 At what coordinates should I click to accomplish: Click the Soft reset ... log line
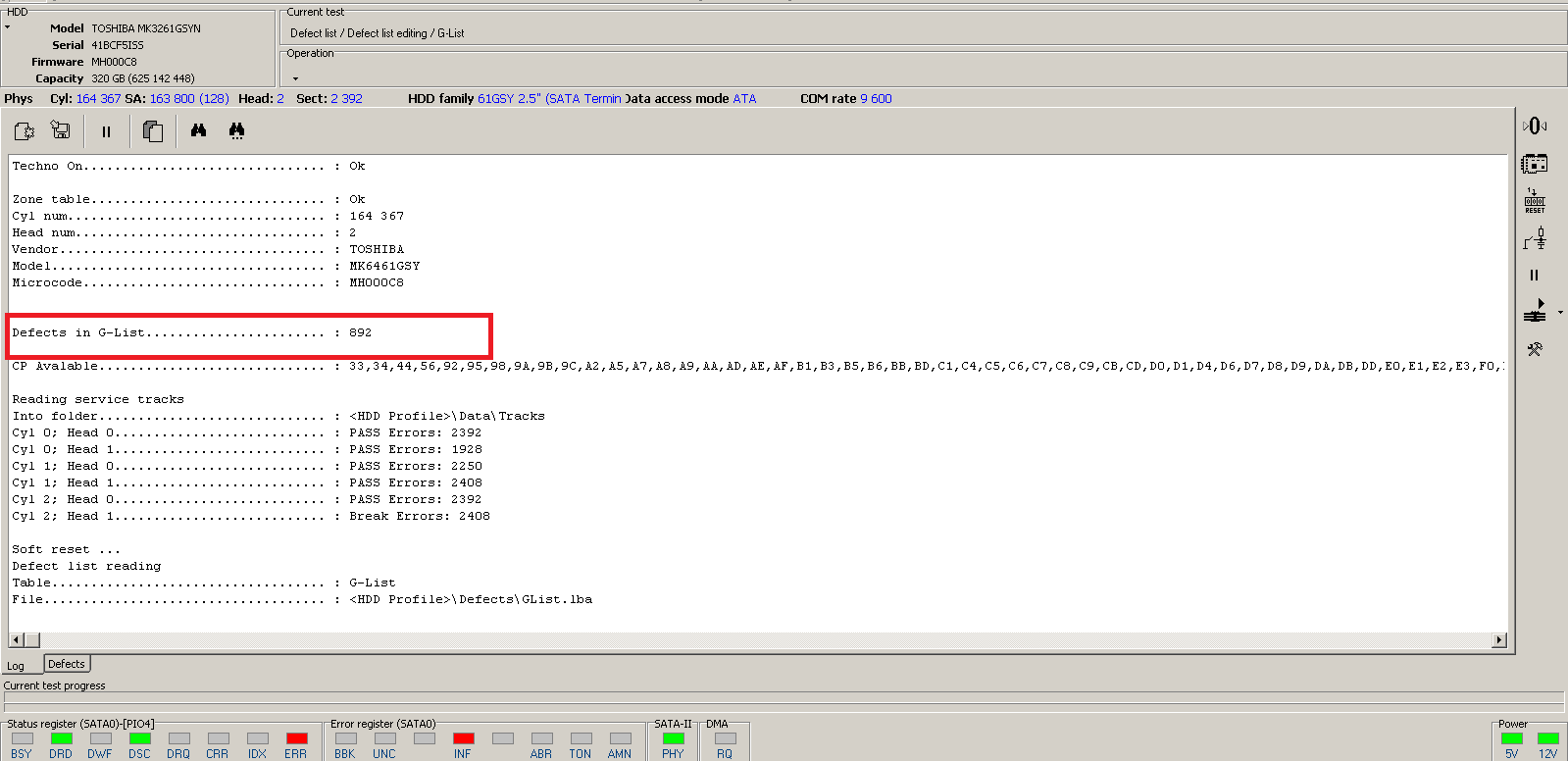click(x=67, y=550)
